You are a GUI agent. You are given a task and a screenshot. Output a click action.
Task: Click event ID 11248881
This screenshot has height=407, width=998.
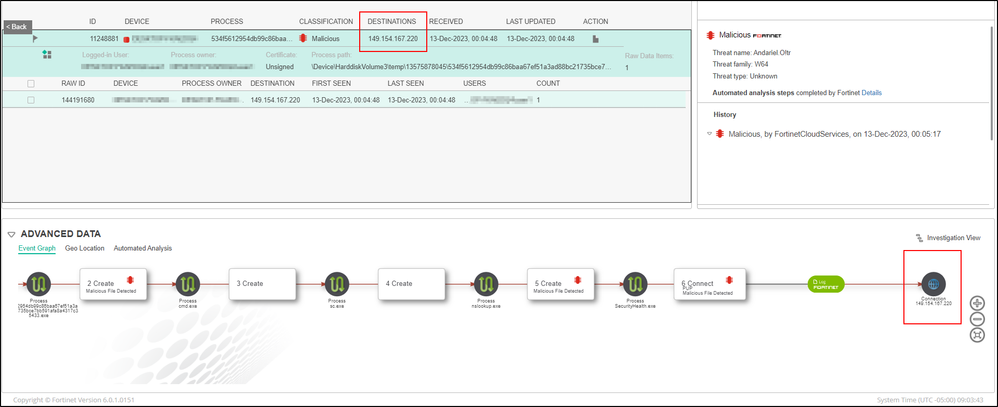[104, 39]
